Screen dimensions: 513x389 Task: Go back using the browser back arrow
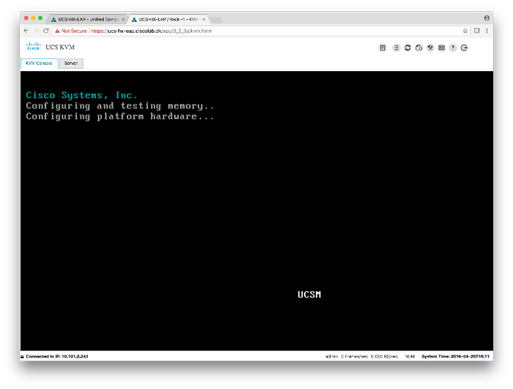click(x=26, y=31)
